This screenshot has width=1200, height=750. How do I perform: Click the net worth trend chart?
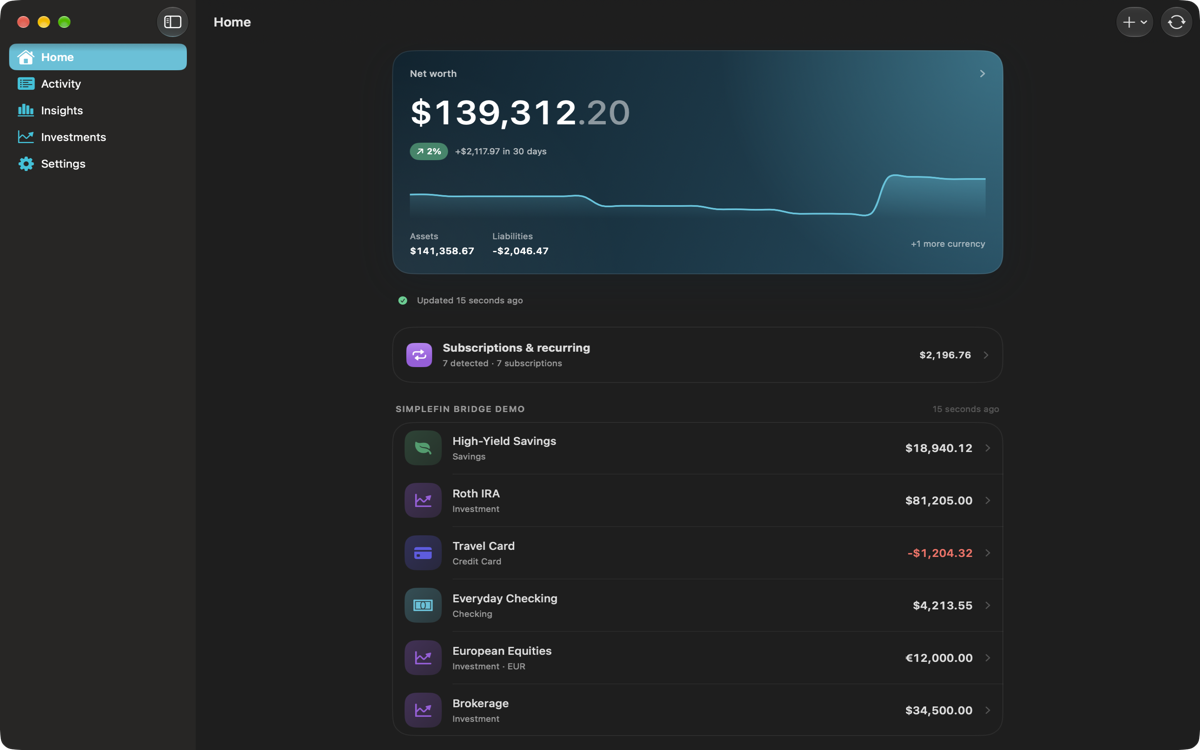click(697, 195)
